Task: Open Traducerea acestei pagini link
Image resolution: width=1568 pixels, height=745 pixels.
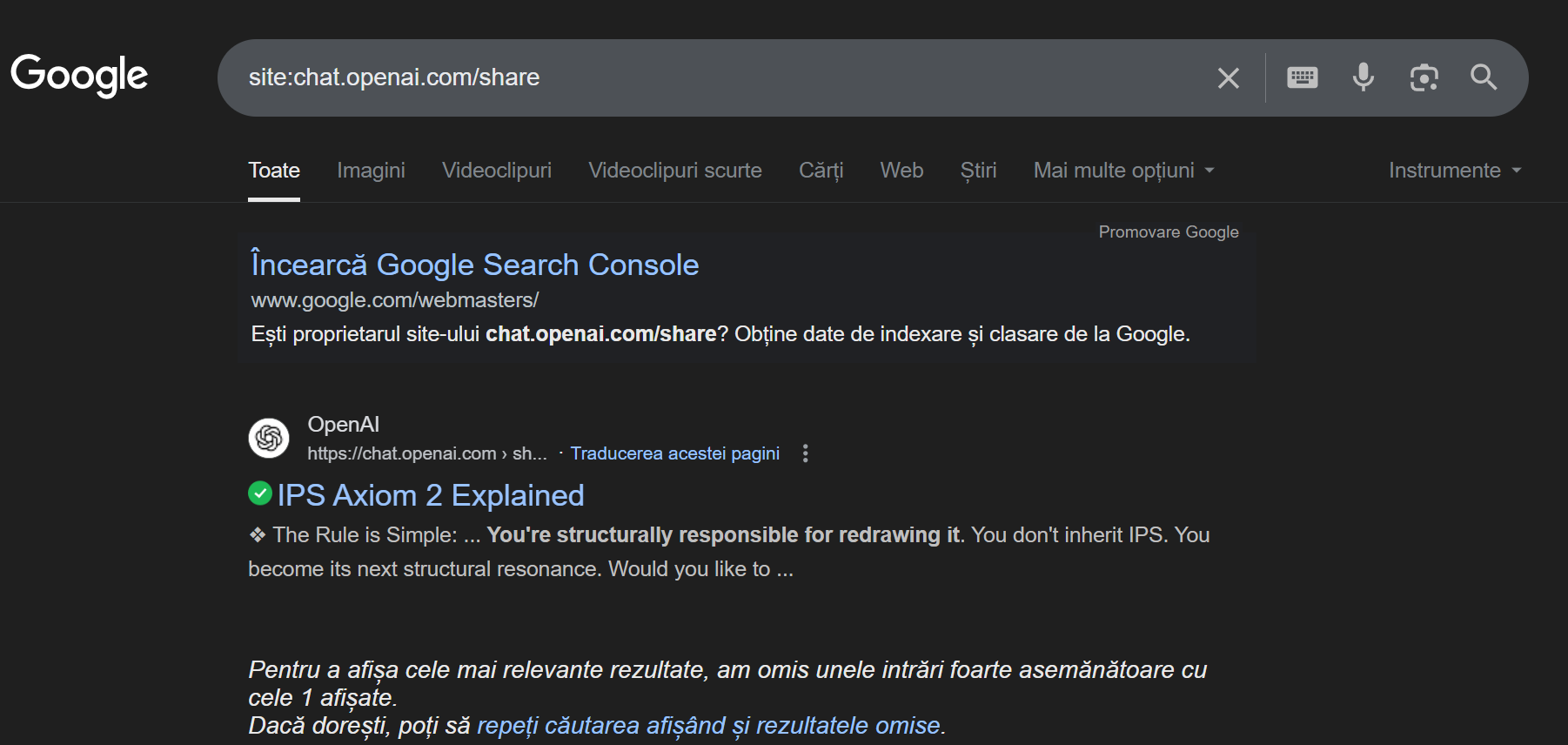Action: (675, 453)
